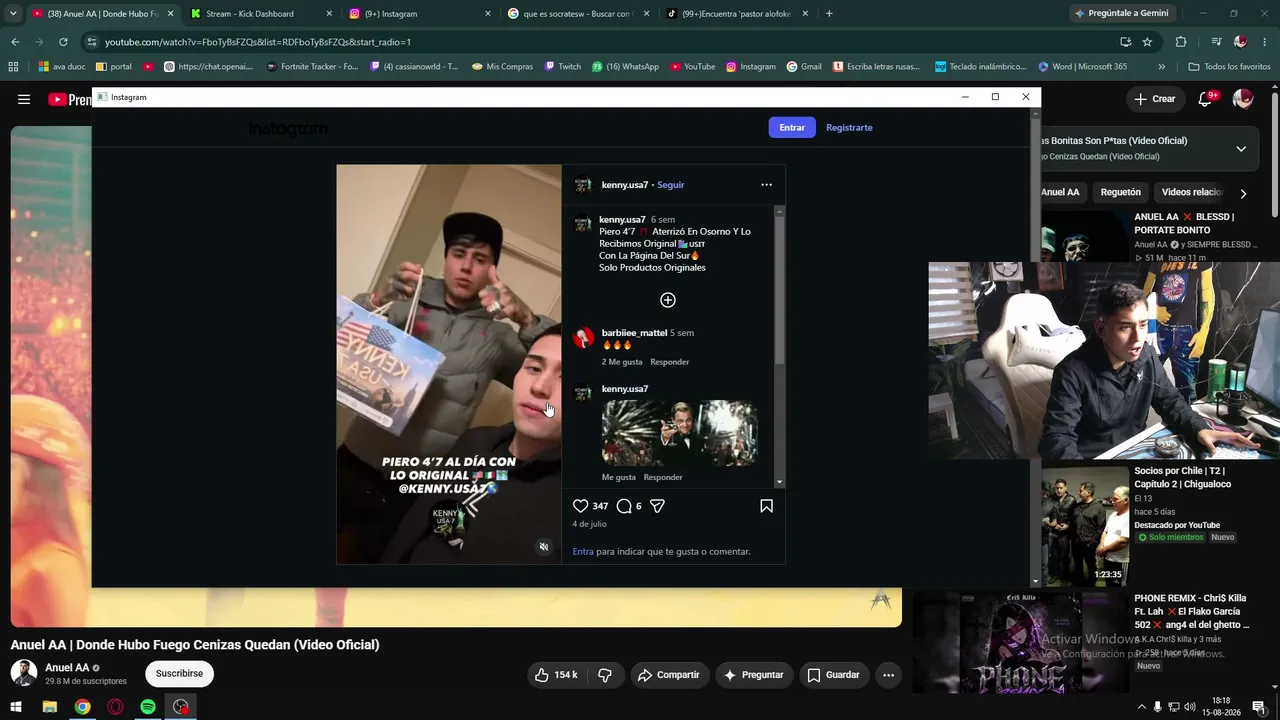Reload the page in Chrome
The width and height of the screenshot is (1280, 720).
63,42
